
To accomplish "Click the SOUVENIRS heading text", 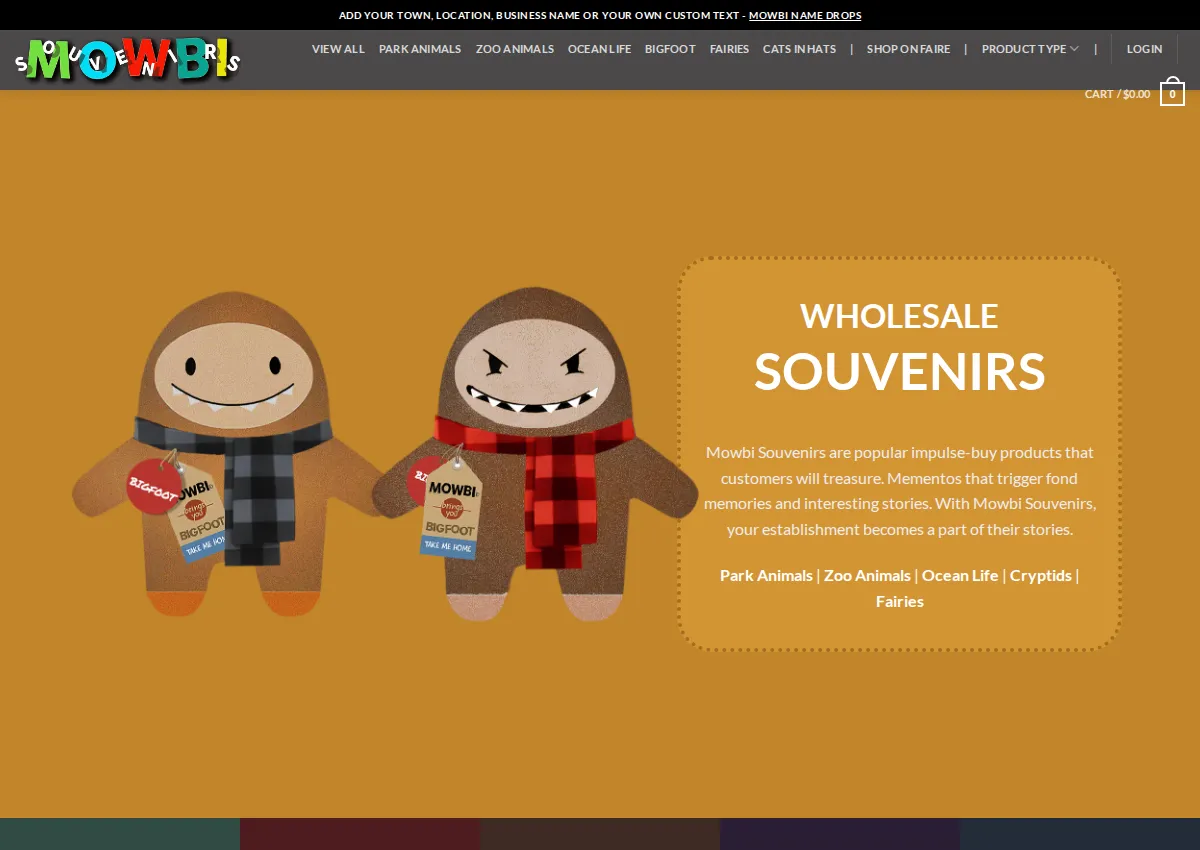I will coord(899,371).
